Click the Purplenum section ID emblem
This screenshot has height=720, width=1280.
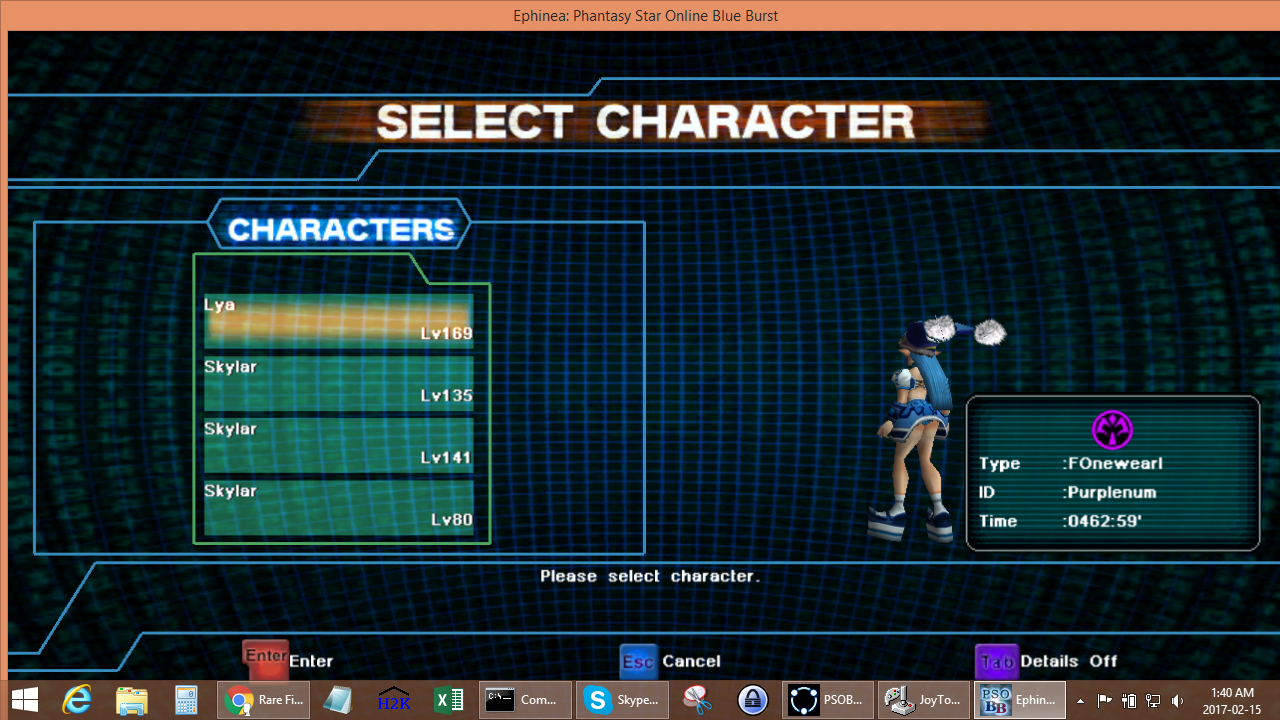pyautogui.click(x=1112, y=430)
